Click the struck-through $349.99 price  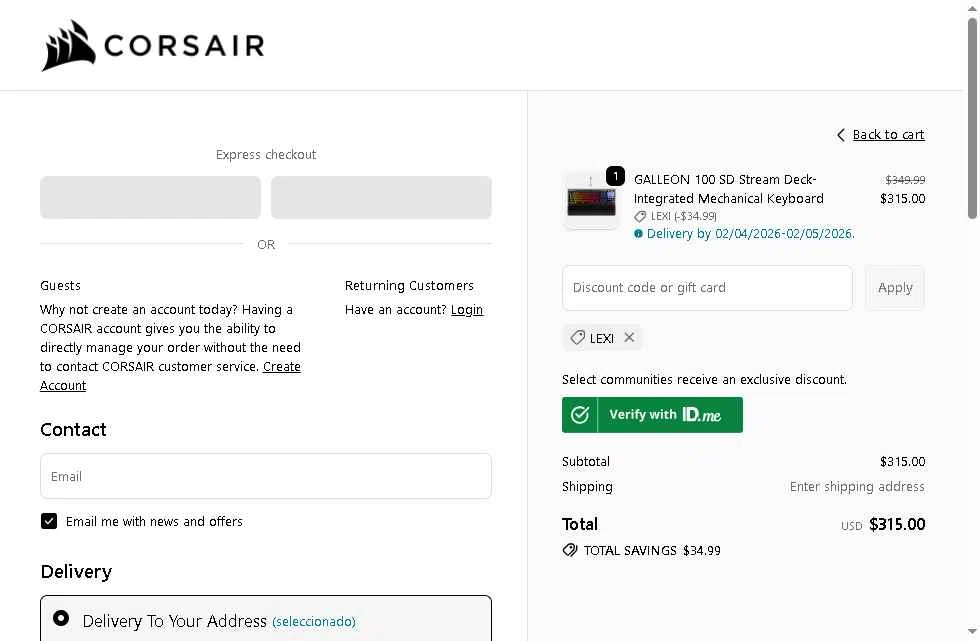tap(905, 180)
